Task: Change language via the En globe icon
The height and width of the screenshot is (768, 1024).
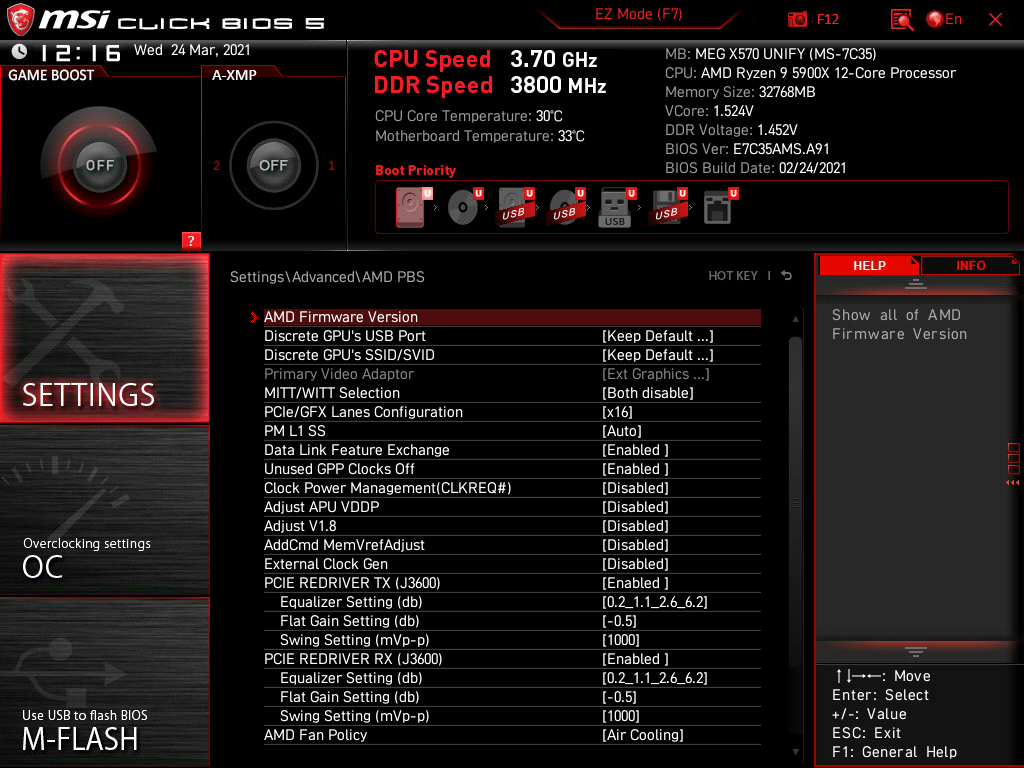Action: [x=944, y=20]
